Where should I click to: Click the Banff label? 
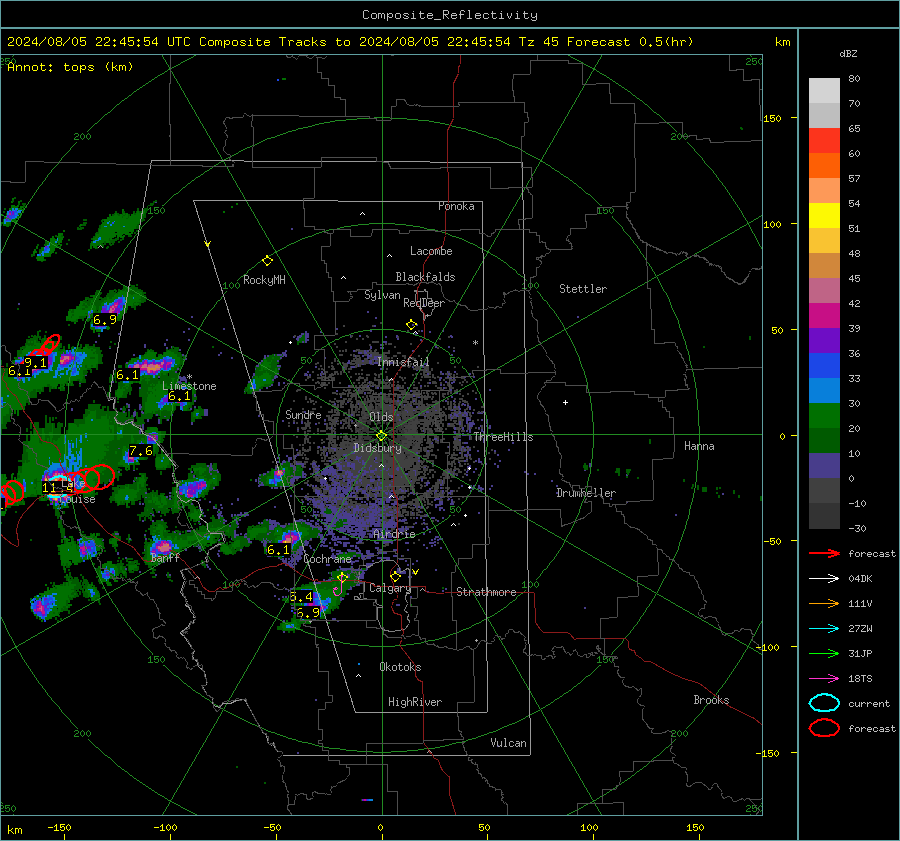click(165, 558)
